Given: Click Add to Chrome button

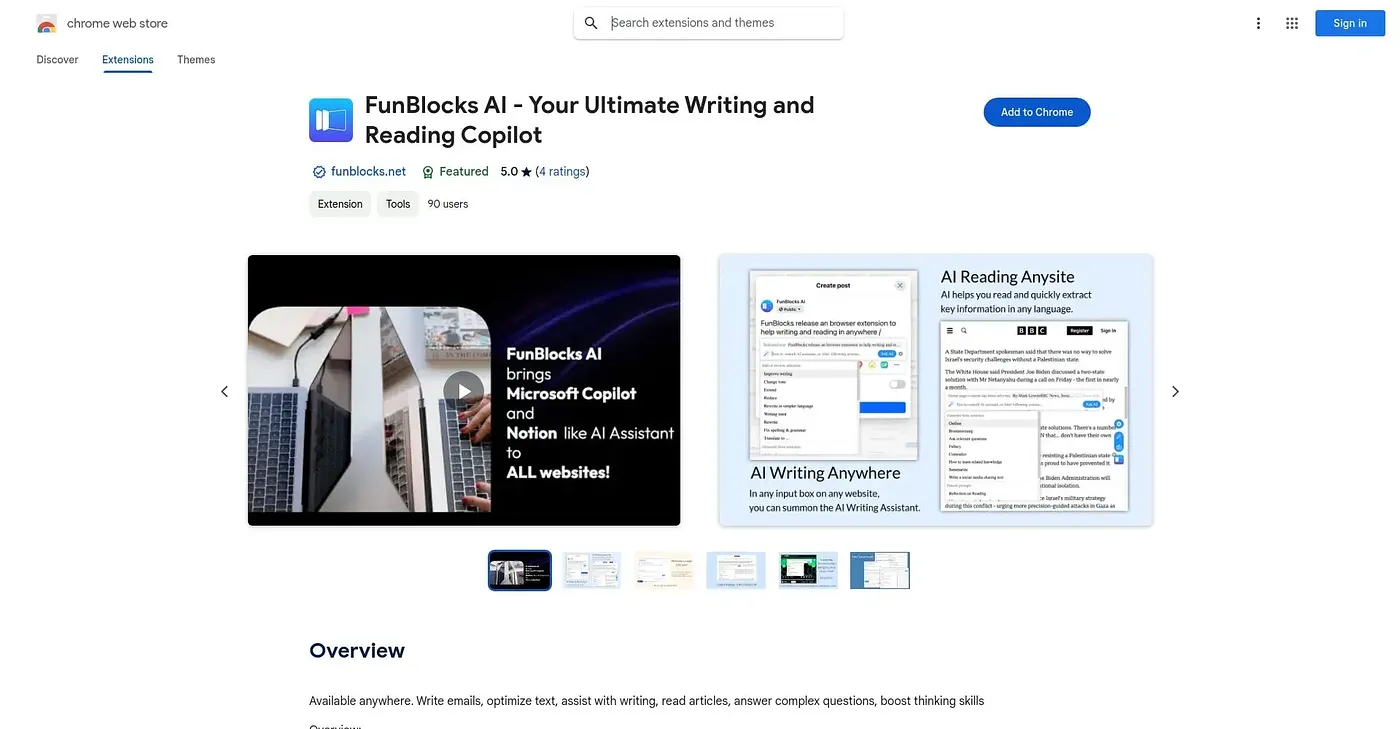Looking at the screenshot, I should click(x=1037, y=112).
